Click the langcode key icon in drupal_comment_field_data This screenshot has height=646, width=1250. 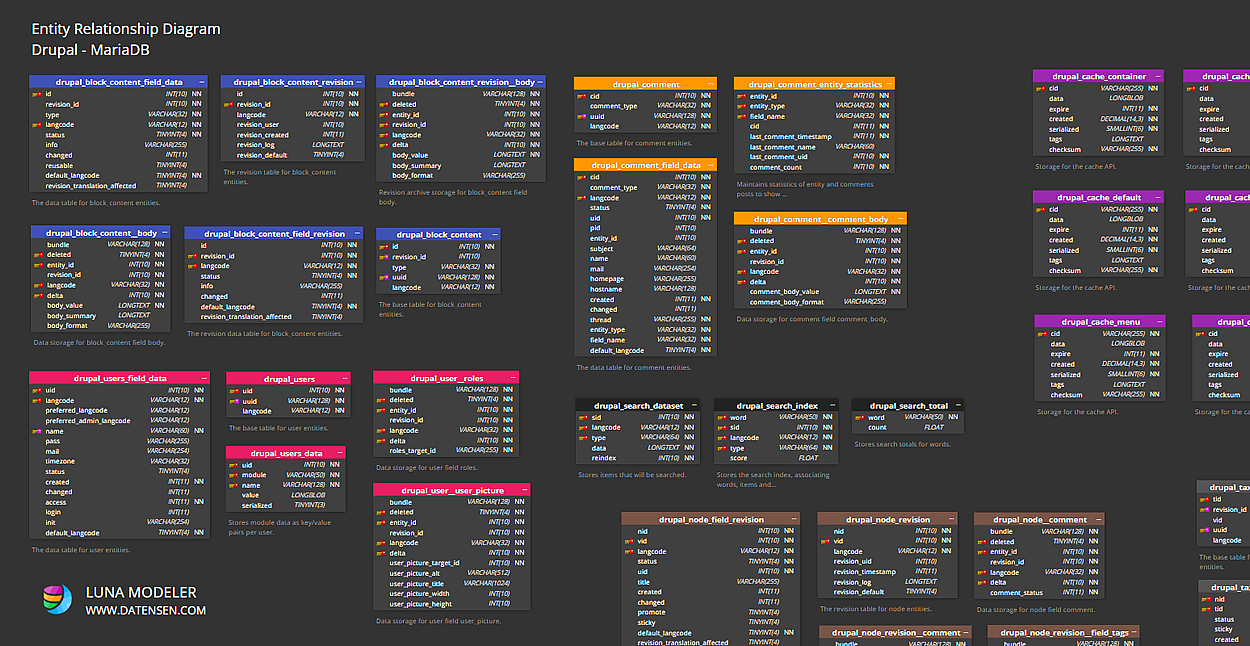580,198
